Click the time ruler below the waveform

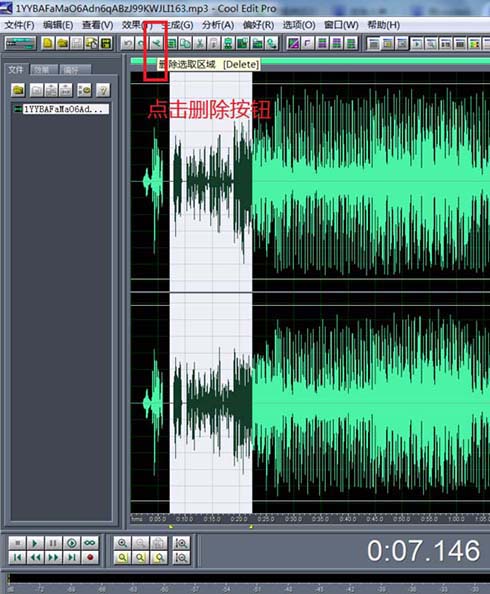coord(310,519)
